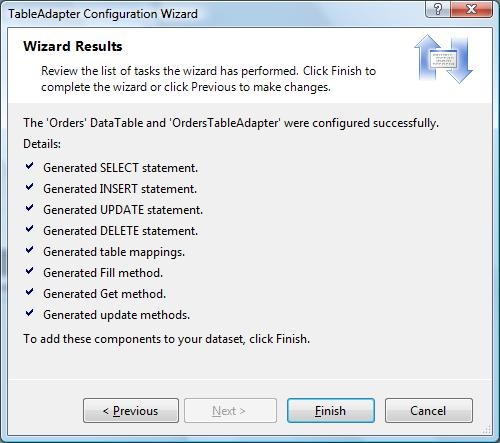Cancel the TableAdapter wizard

[x=429, y=411]
